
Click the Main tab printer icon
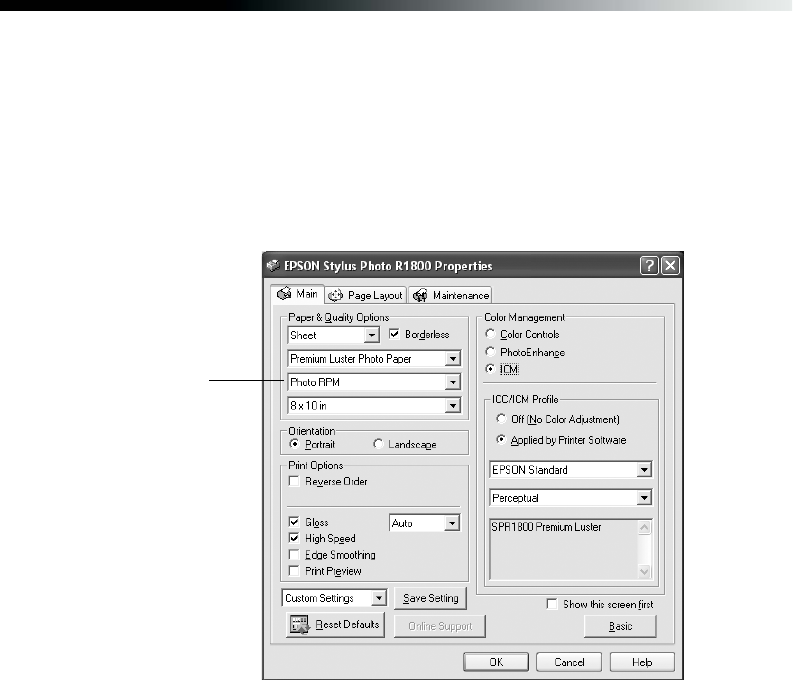click(x=284, y=294)
